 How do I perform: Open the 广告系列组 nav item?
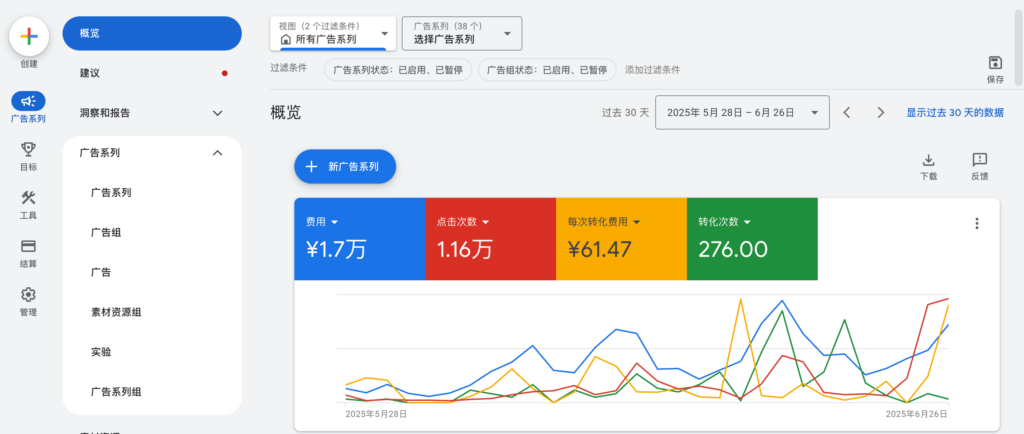click(x=152, y=392)
